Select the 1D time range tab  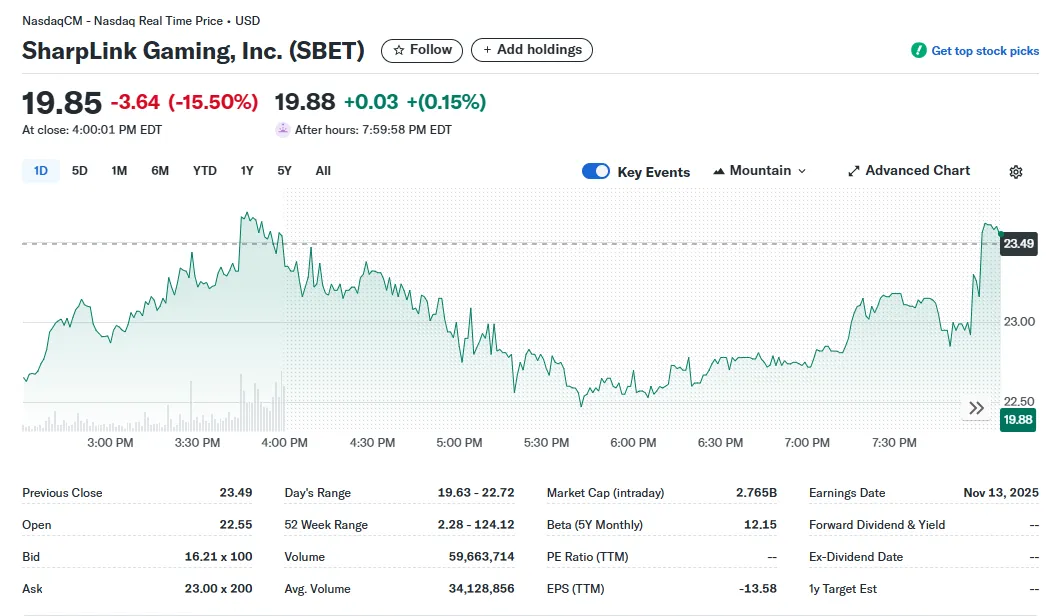[x=41, y=171]
